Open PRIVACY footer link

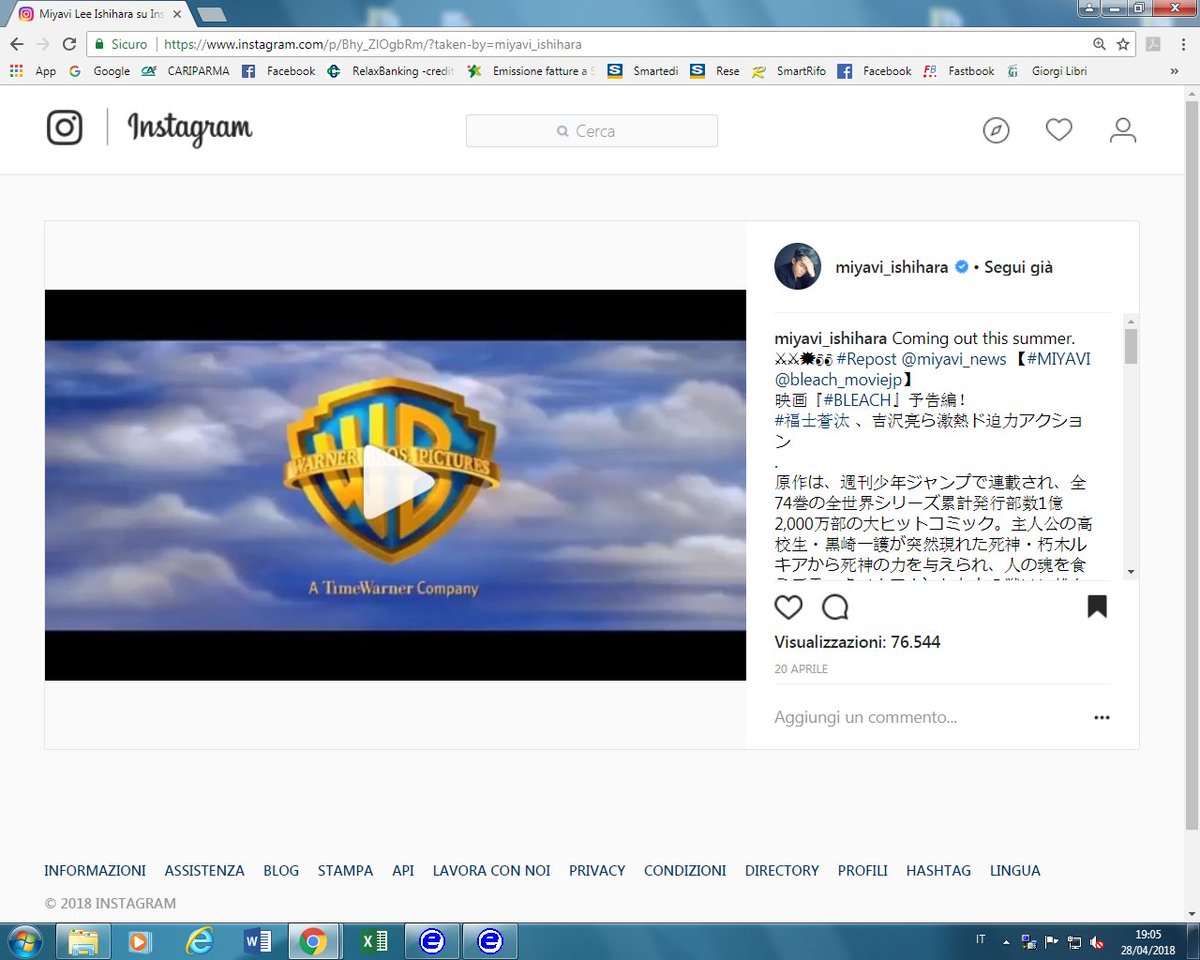coord(597,871)
